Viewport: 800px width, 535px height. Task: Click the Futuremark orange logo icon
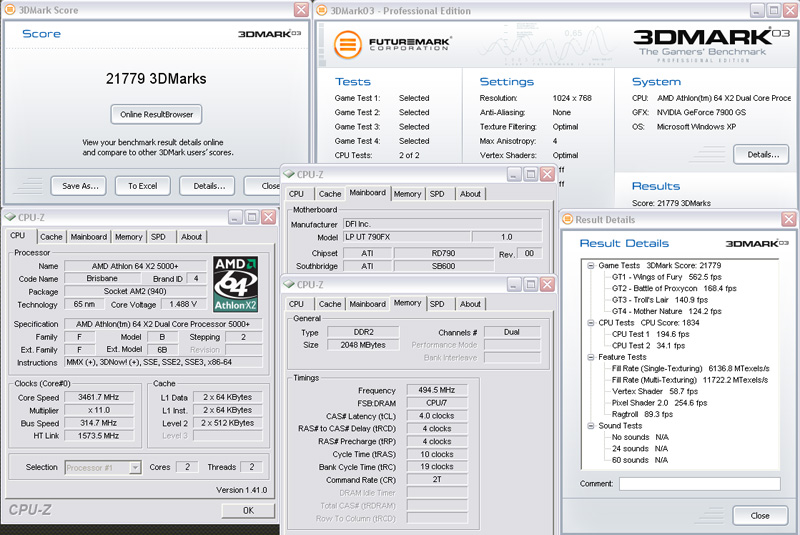pyautogui.click(x=347, y=44)
